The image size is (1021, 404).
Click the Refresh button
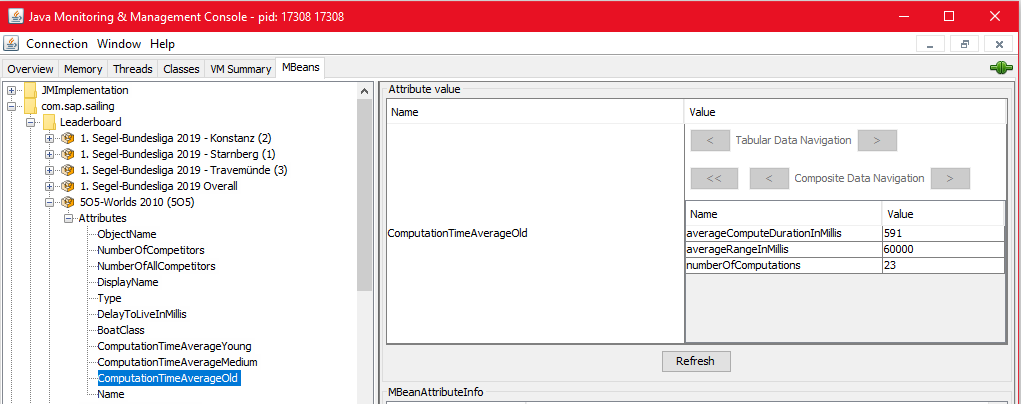tap(695, 361)
